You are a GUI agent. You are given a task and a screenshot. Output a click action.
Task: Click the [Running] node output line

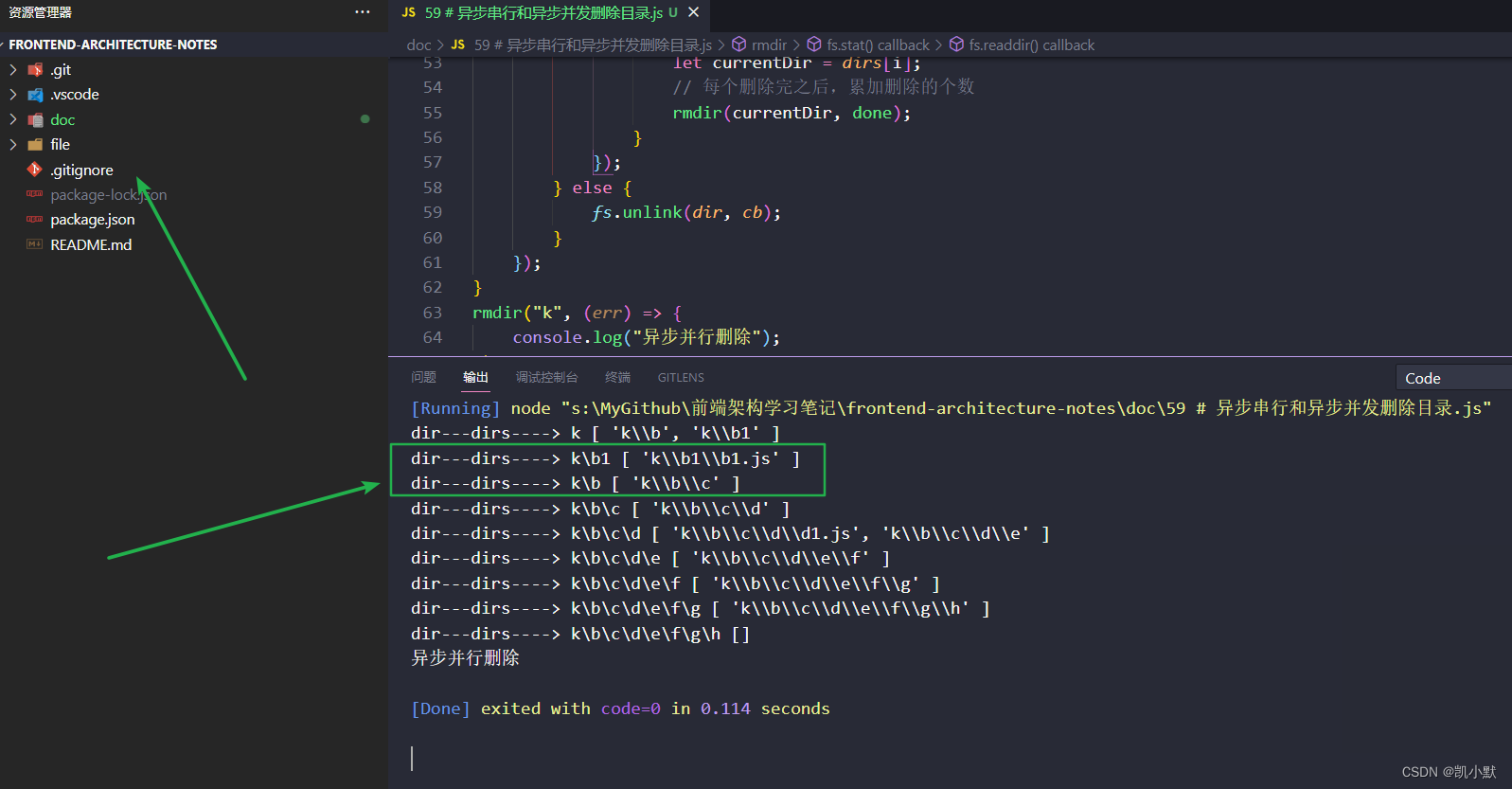coord(951,408)
